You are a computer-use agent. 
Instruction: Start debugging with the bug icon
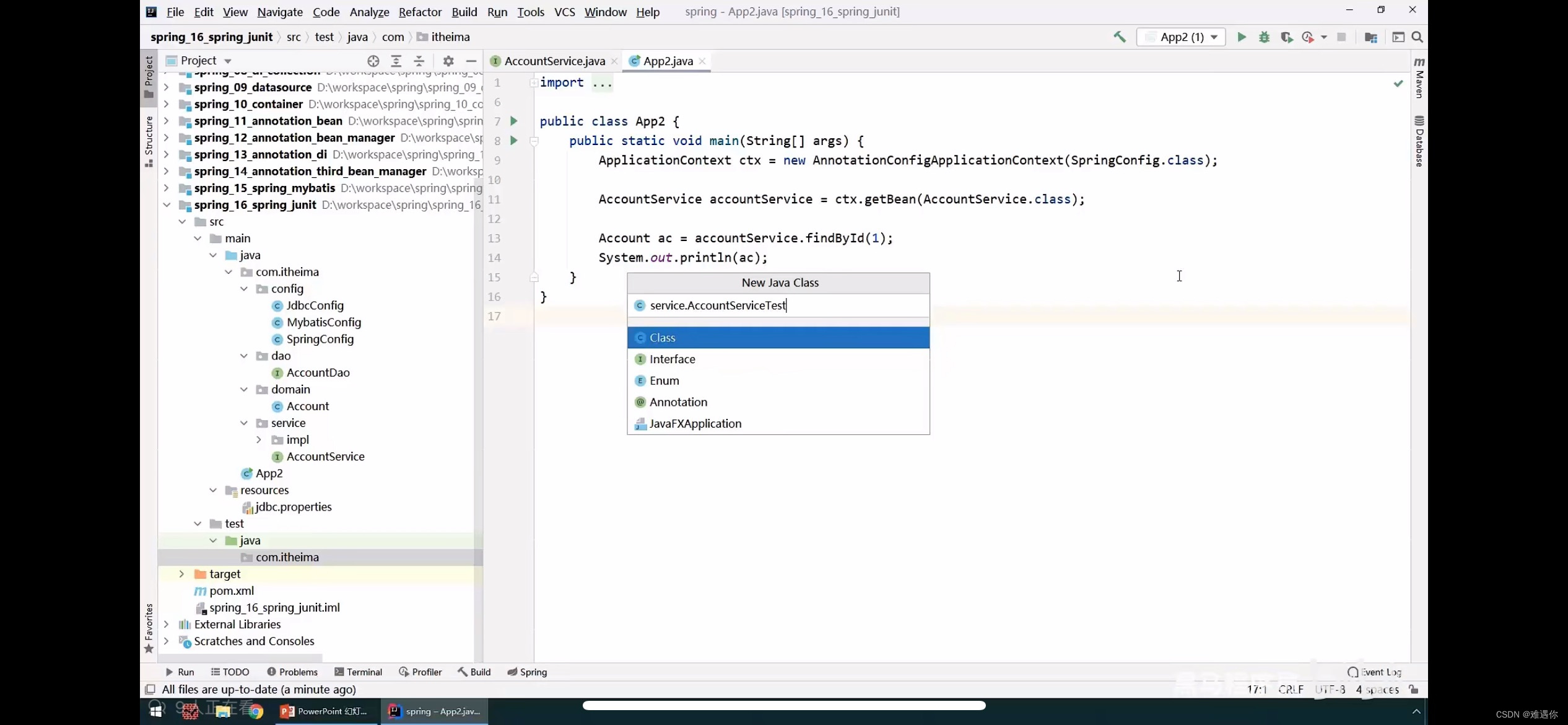[1264, 37]
